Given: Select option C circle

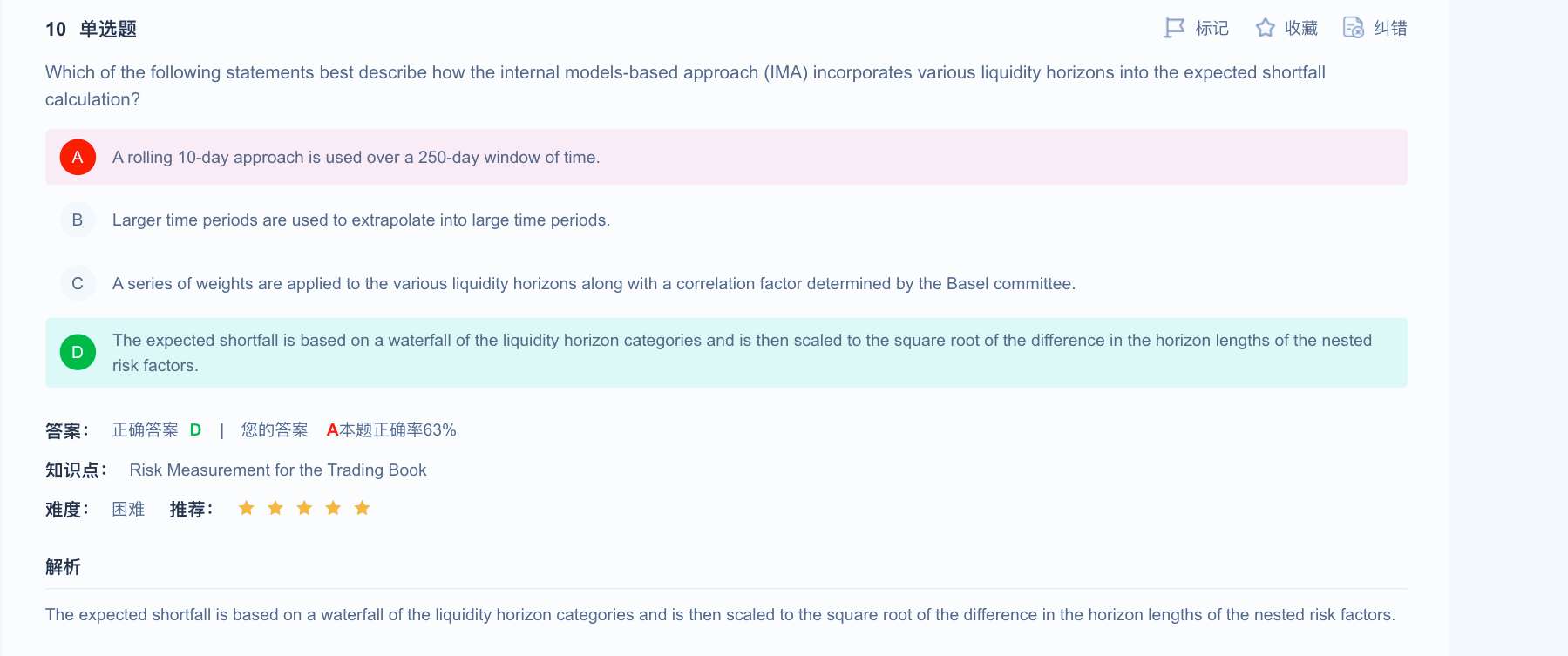Looking at the screenshot, I should tap(78, 283).
